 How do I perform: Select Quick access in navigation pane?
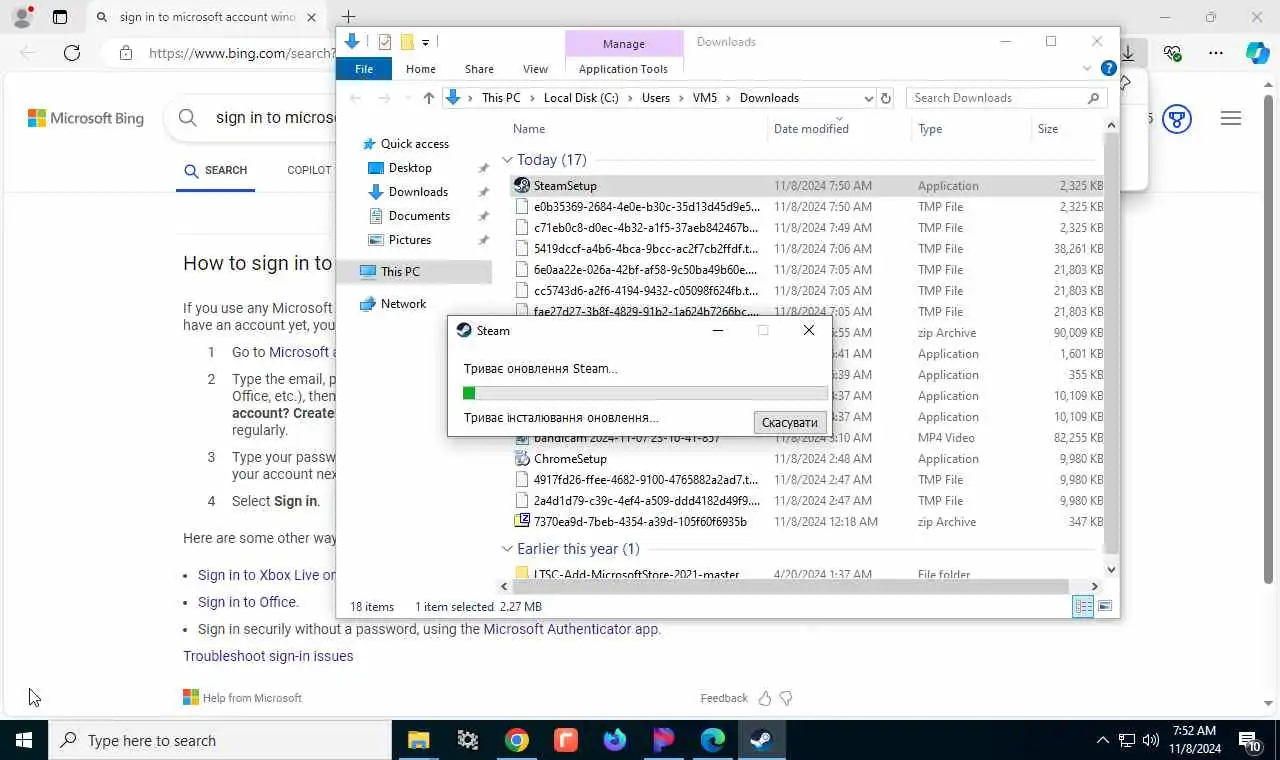tap(414, 144)
